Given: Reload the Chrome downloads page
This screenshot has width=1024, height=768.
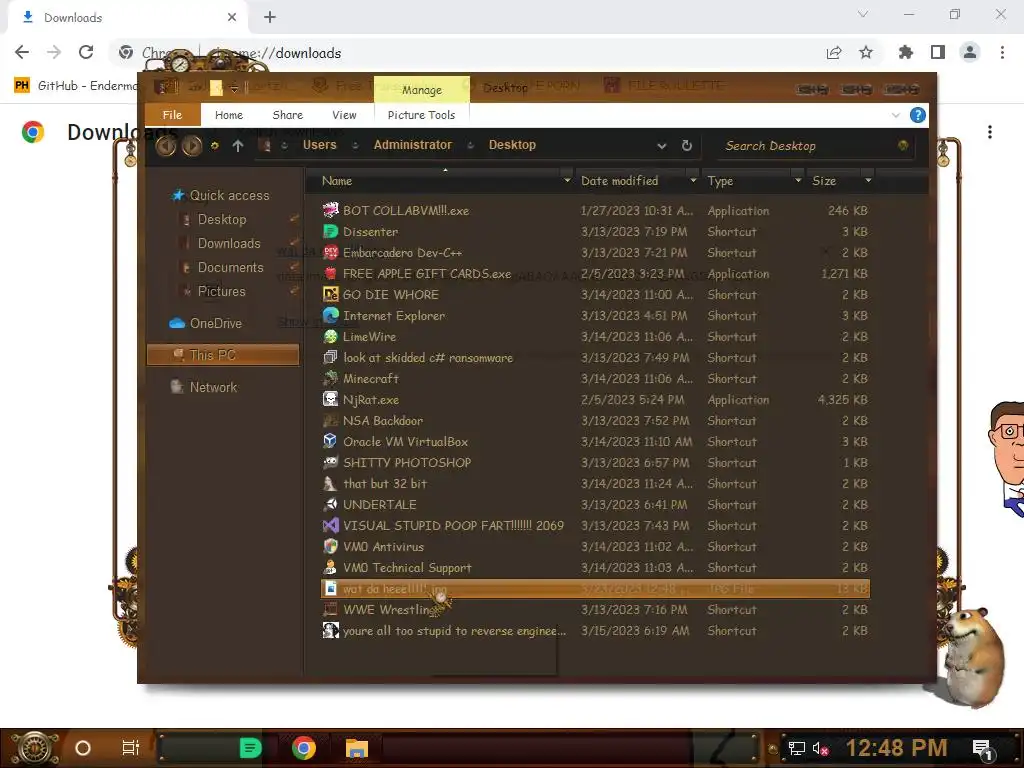Looking at the screenshot, I should coord(86,52).
